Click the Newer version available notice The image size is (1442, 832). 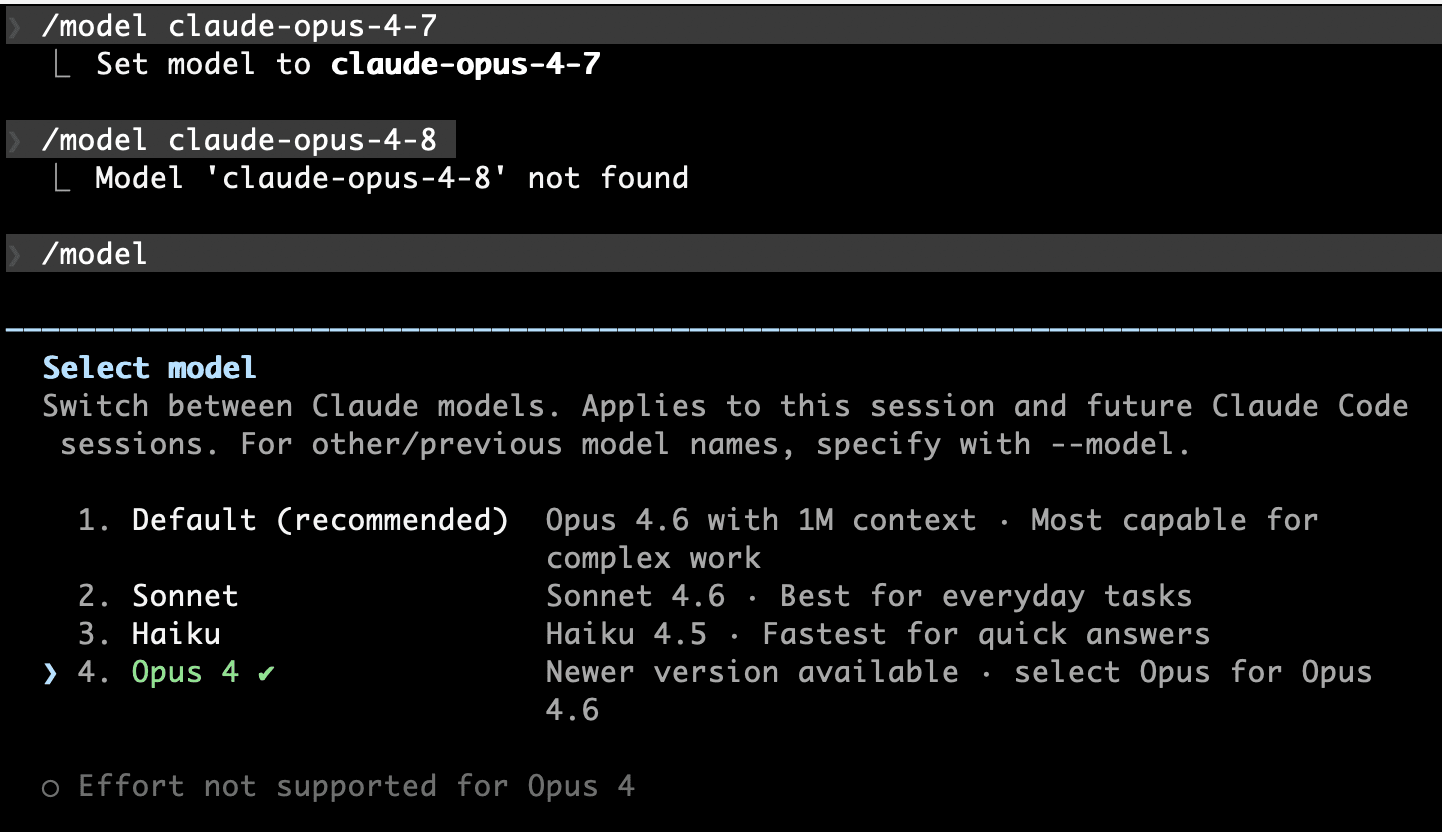click(751, 672)
